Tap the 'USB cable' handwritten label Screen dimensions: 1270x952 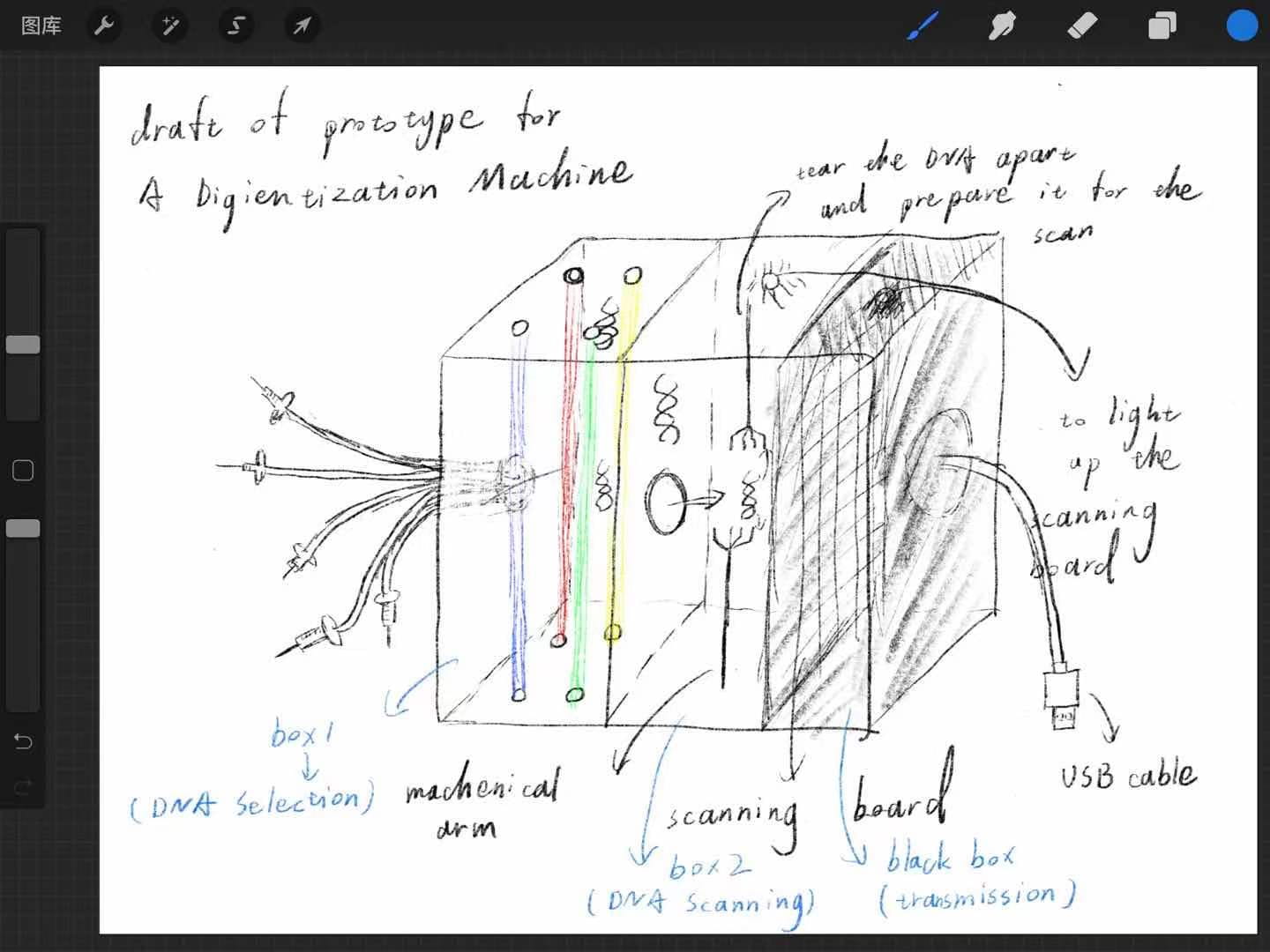(1128, 776)
